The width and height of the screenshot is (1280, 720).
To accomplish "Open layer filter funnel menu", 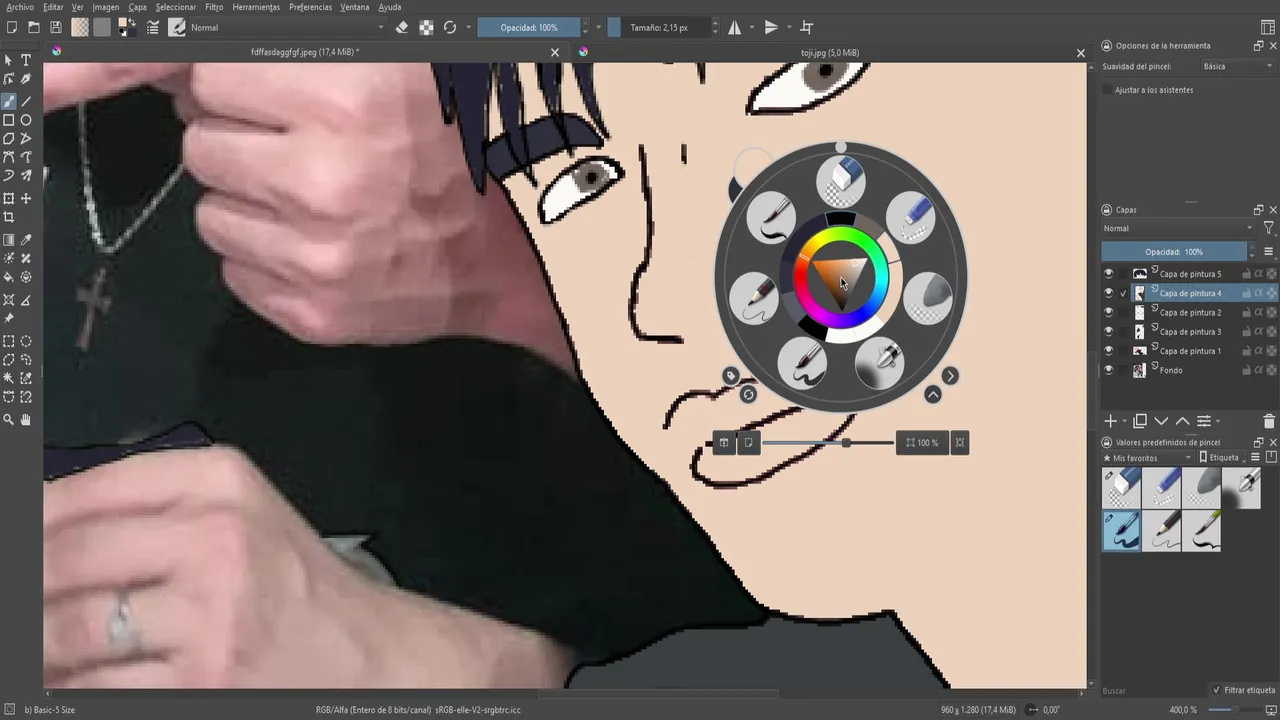I will 1268,228.
